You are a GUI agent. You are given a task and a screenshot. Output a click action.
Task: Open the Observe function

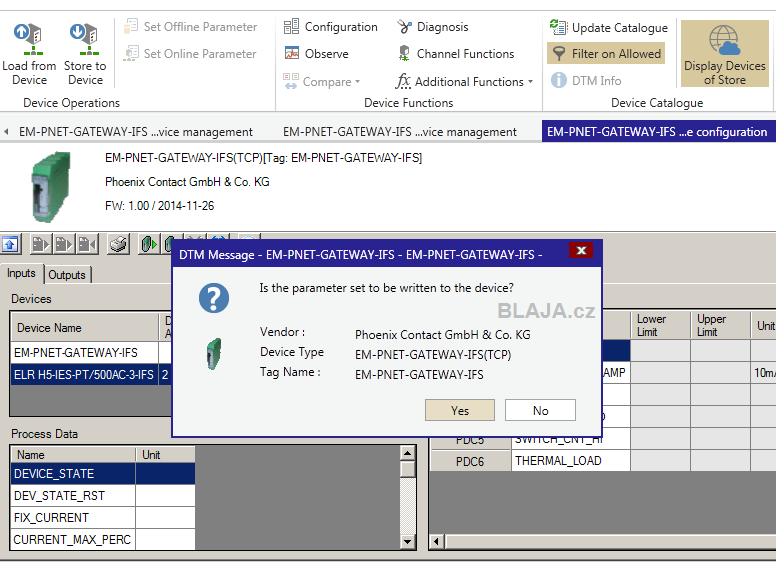[317, 53]
